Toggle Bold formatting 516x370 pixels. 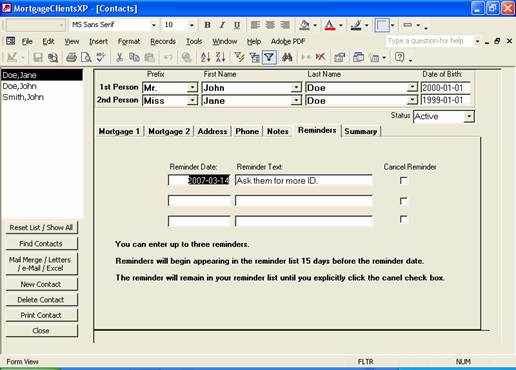coord(207,25)
